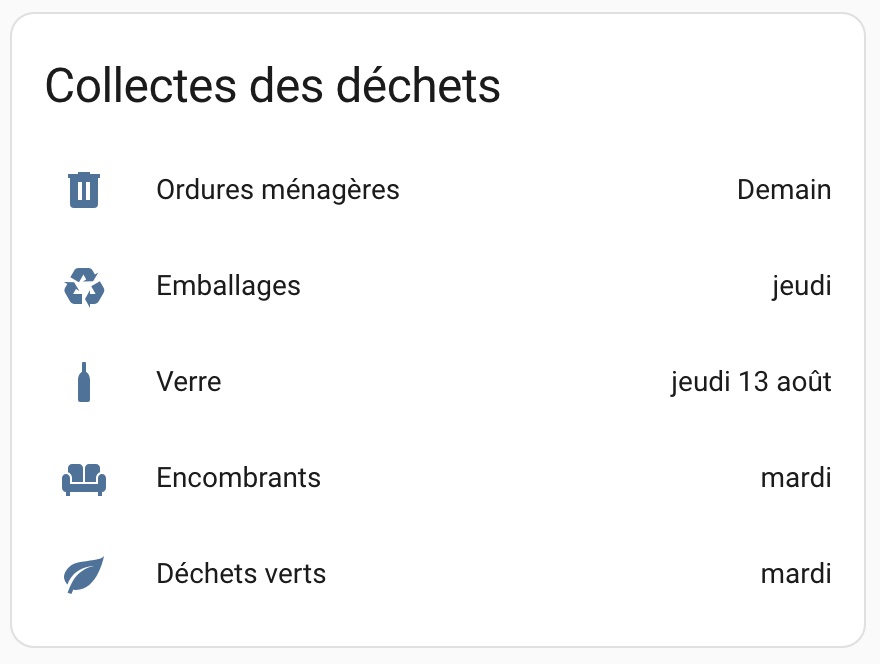Click the trash can icon for Ordures ménagères
This screenshot has height=664, width=880.
tap(84, 190)
